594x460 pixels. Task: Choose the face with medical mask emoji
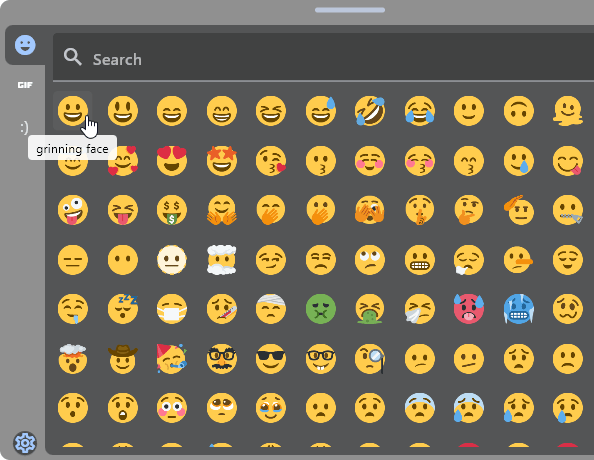coord(172,309)
